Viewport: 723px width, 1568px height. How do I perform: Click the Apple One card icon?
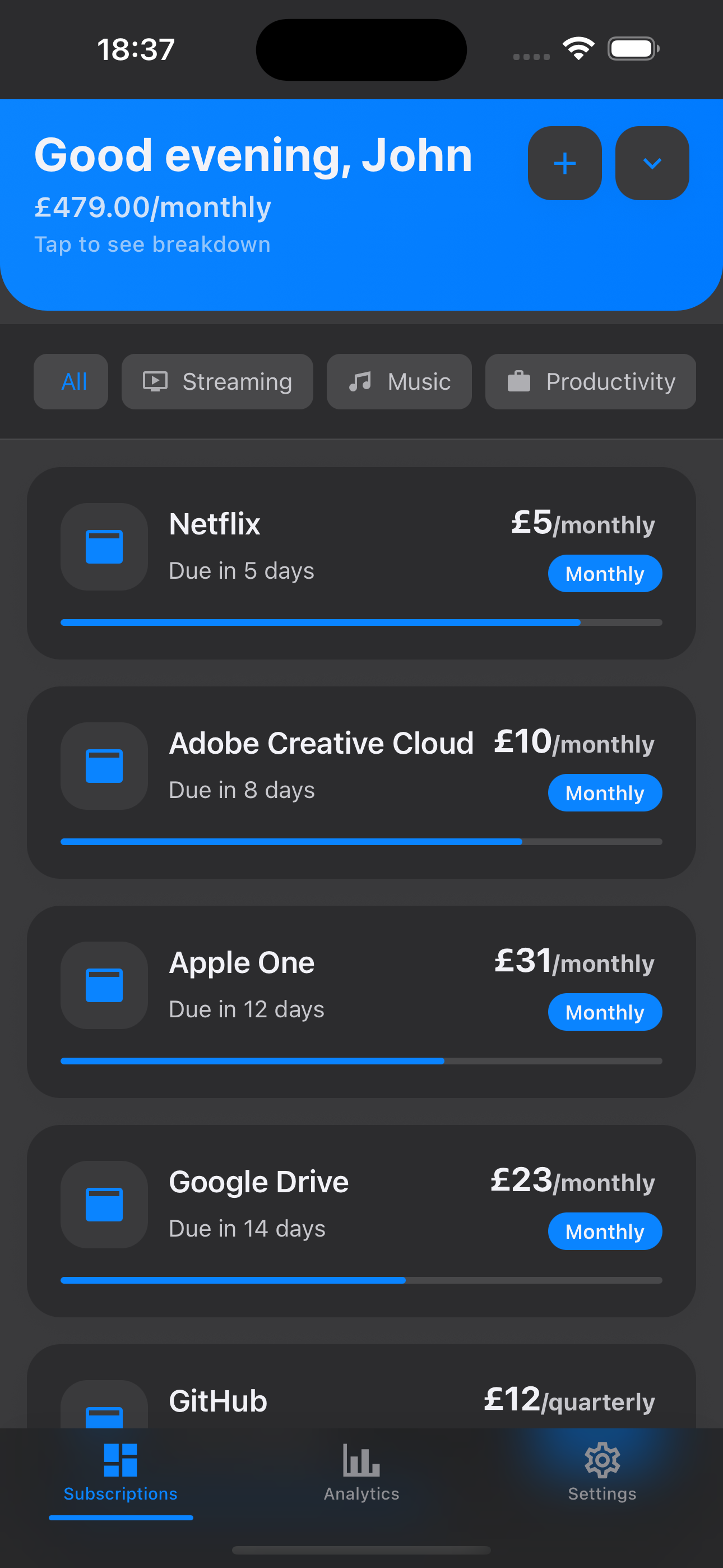click(x=104, y=984)
